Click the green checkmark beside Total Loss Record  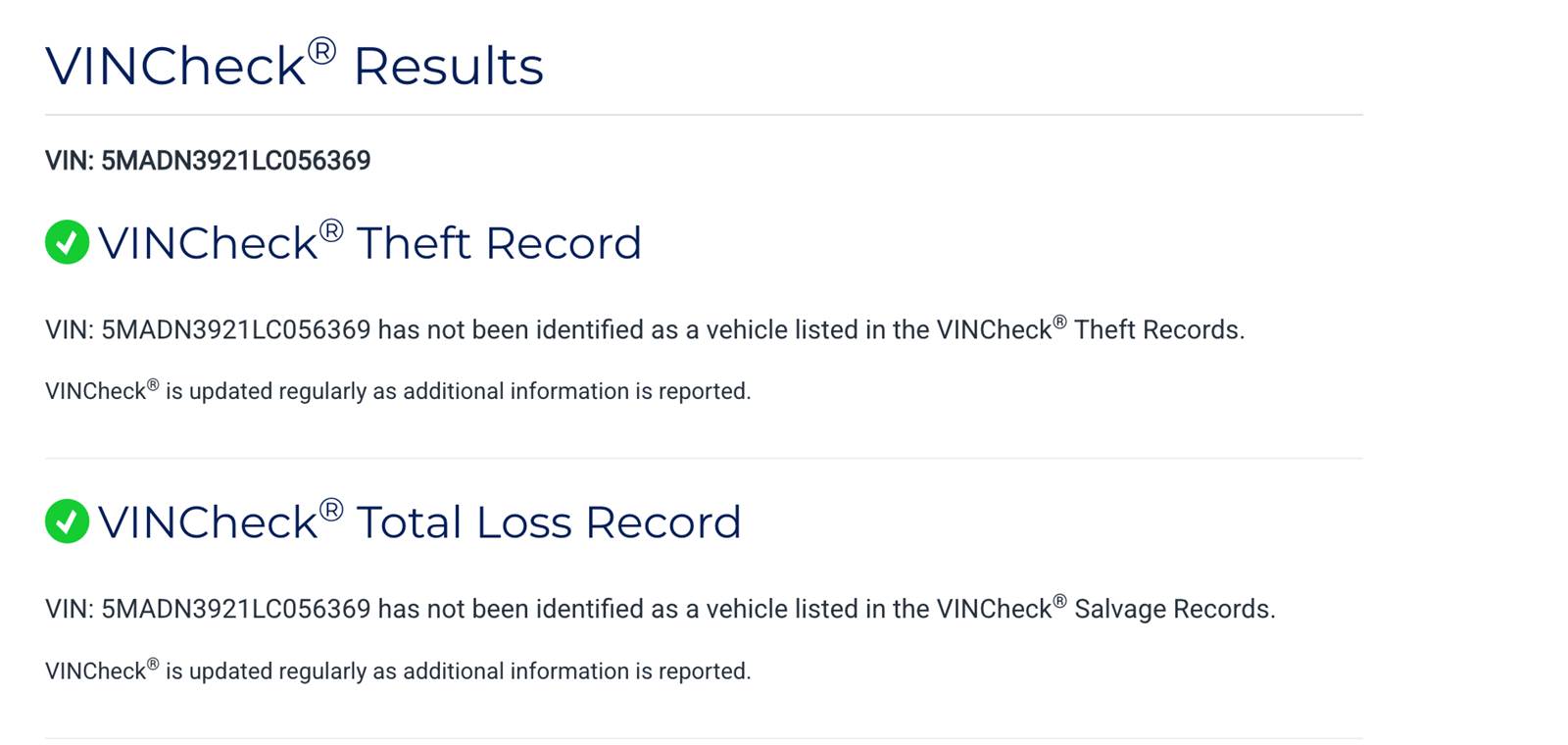67,521
